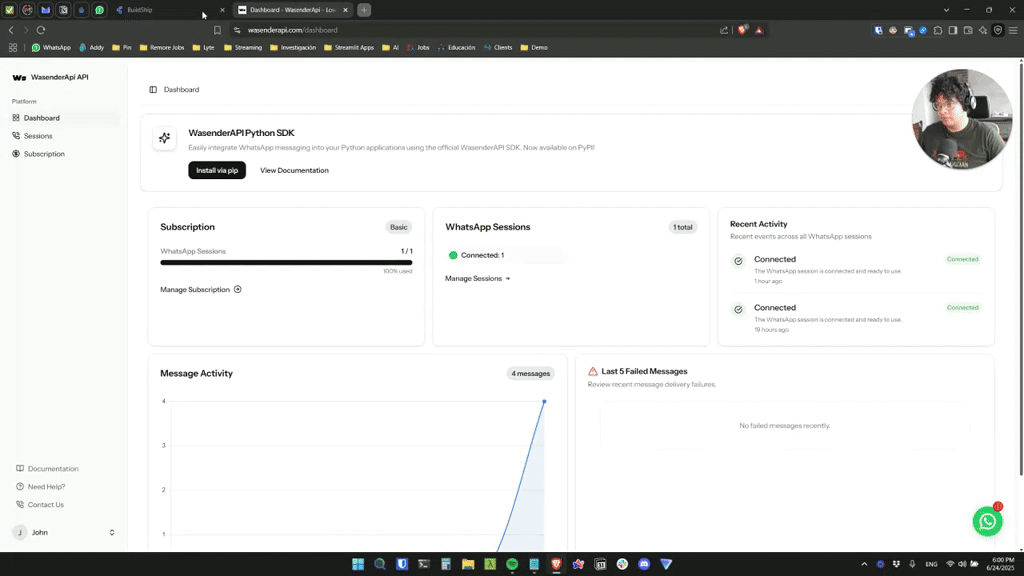Click Manage Sessions link
1024x576 pixels.
[477, 278]
